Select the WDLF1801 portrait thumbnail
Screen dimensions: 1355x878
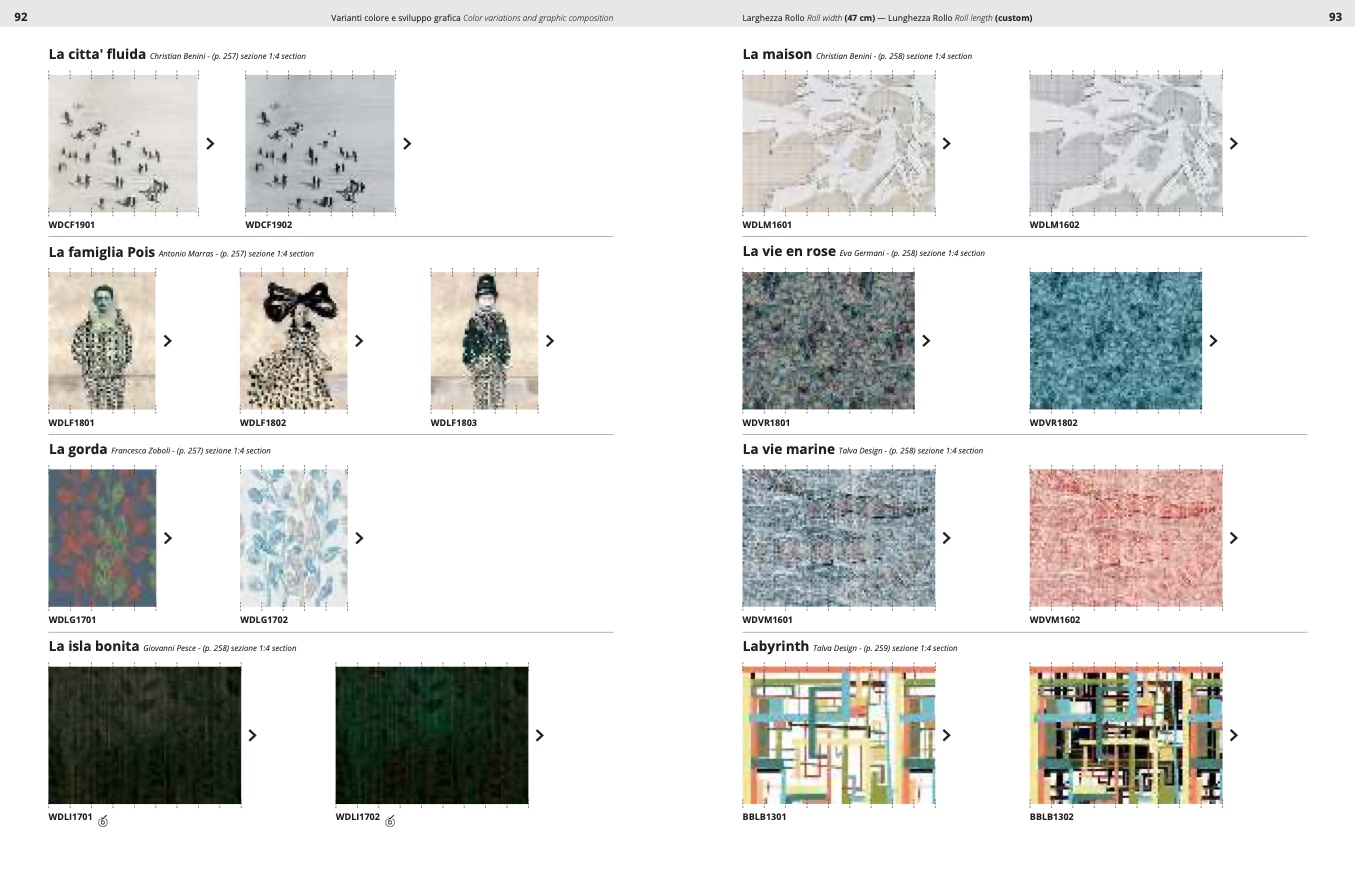(102, 340)
